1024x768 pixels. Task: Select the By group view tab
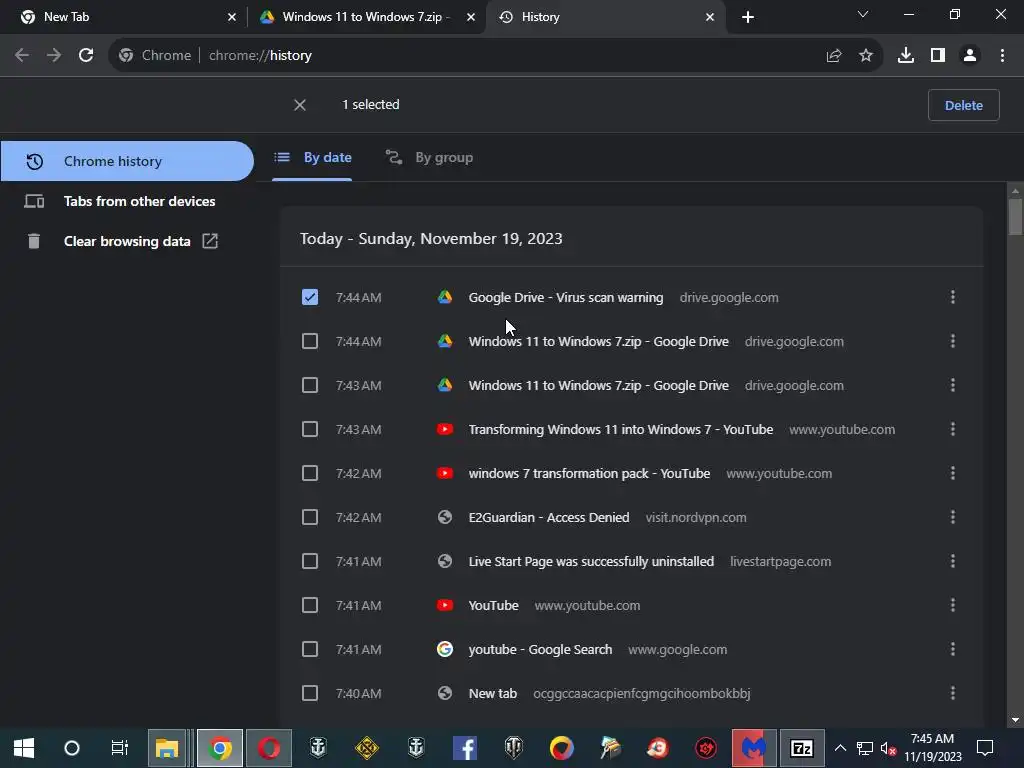[429, 157]
